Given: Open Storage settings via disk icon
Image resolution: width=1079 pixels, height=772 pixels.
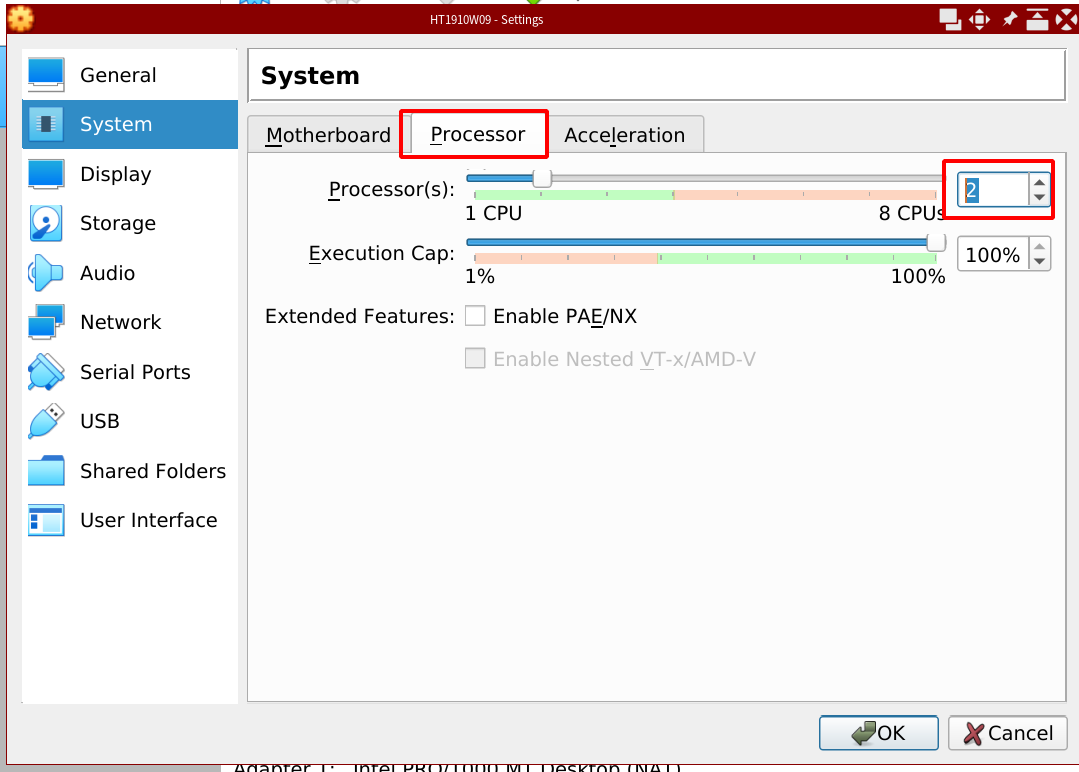Looking at the screenshot, I should pyautogui.click(x=46, y=223).
